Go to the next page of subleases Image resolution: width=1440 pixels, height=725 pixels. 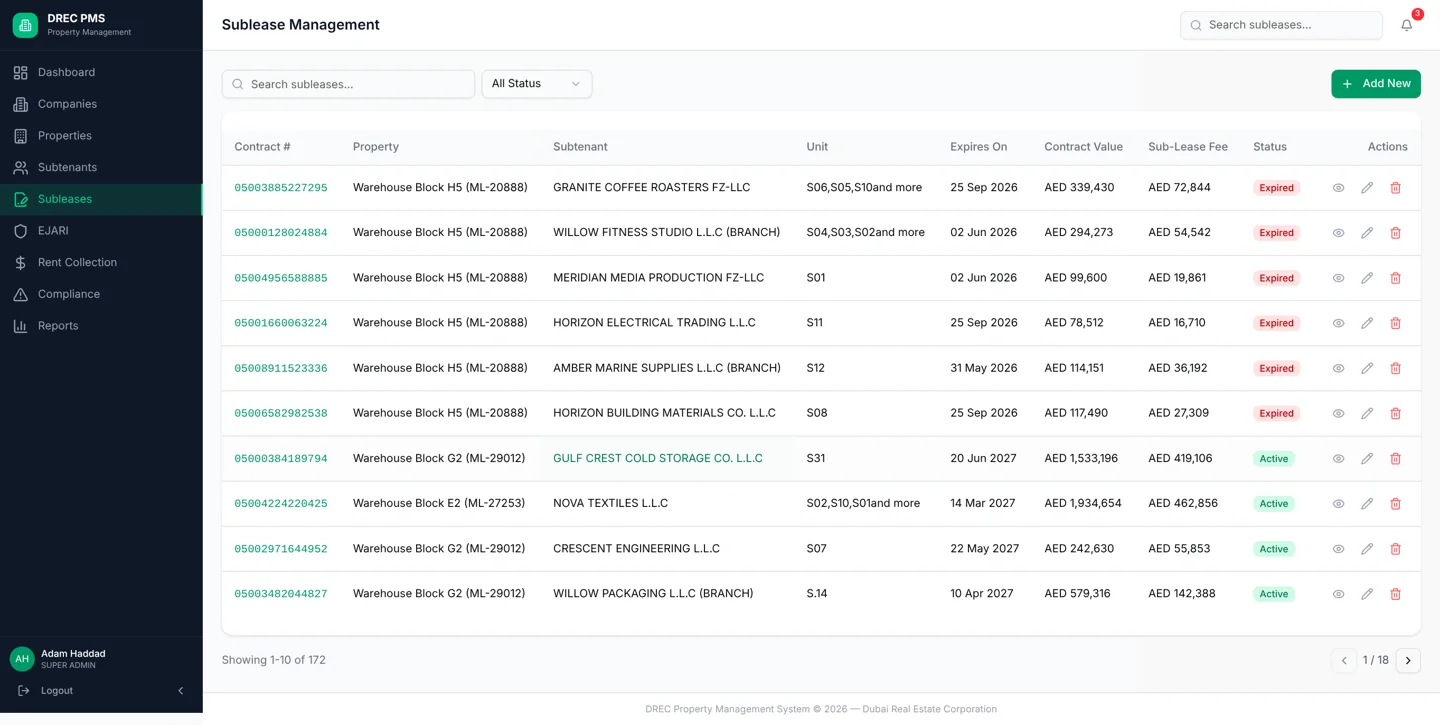[1408, 660]
